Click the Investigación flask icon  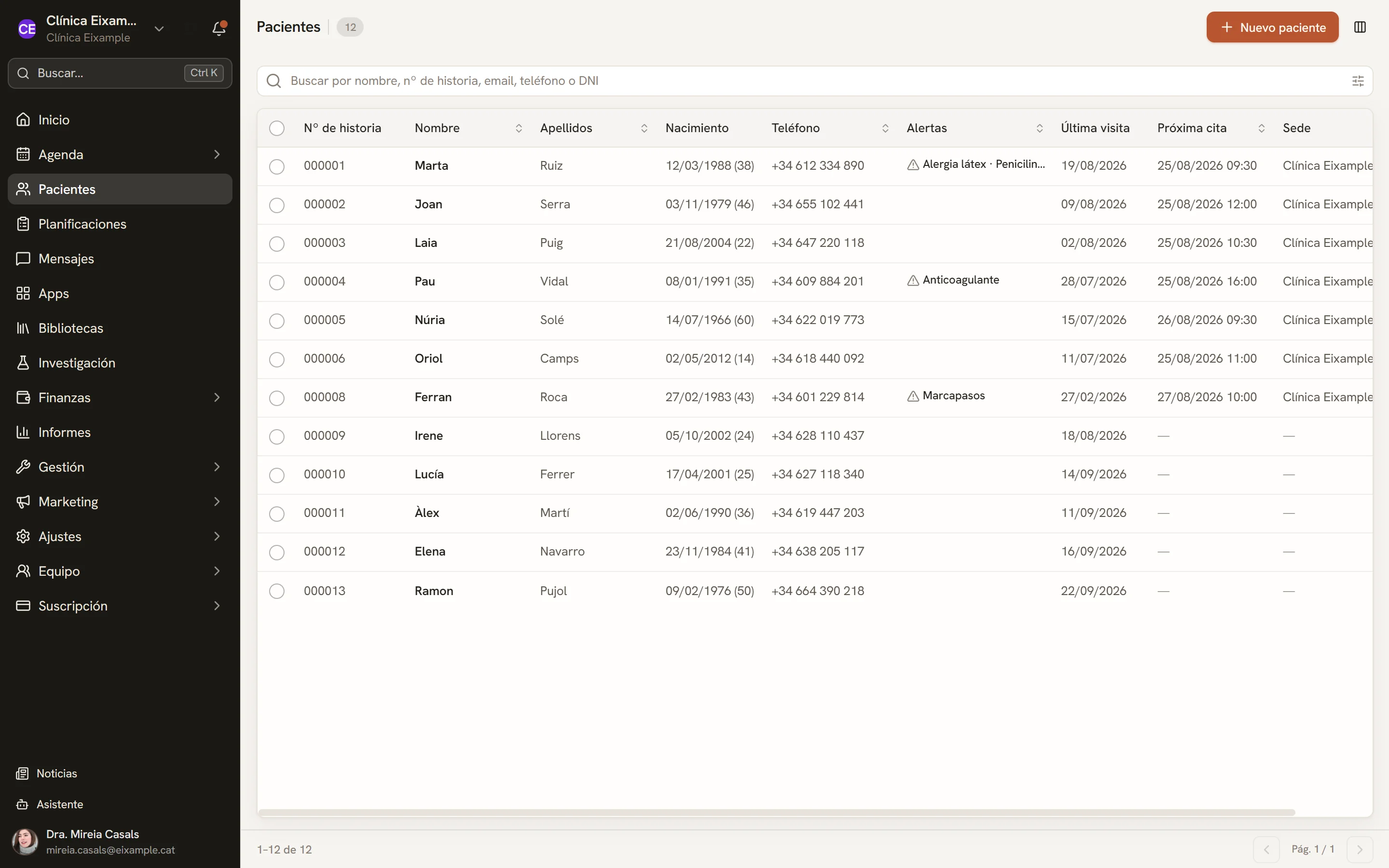pos(23,363)
